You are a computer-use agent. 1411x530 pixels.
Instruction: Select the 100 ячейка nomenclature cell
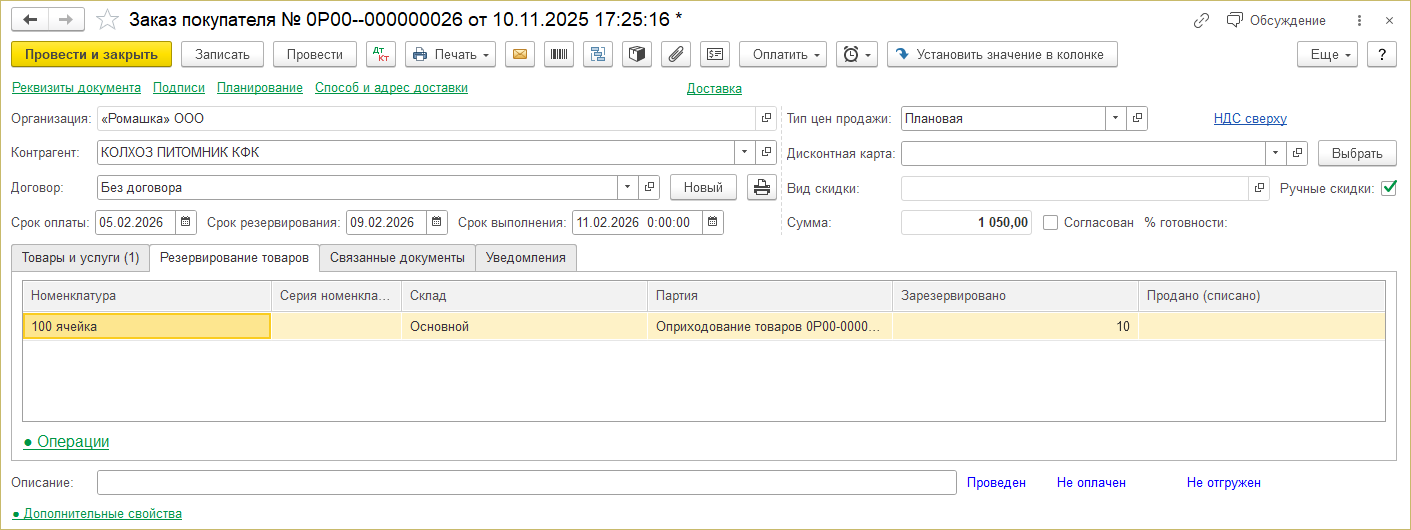pyautogui.click(x=146, y=326)
